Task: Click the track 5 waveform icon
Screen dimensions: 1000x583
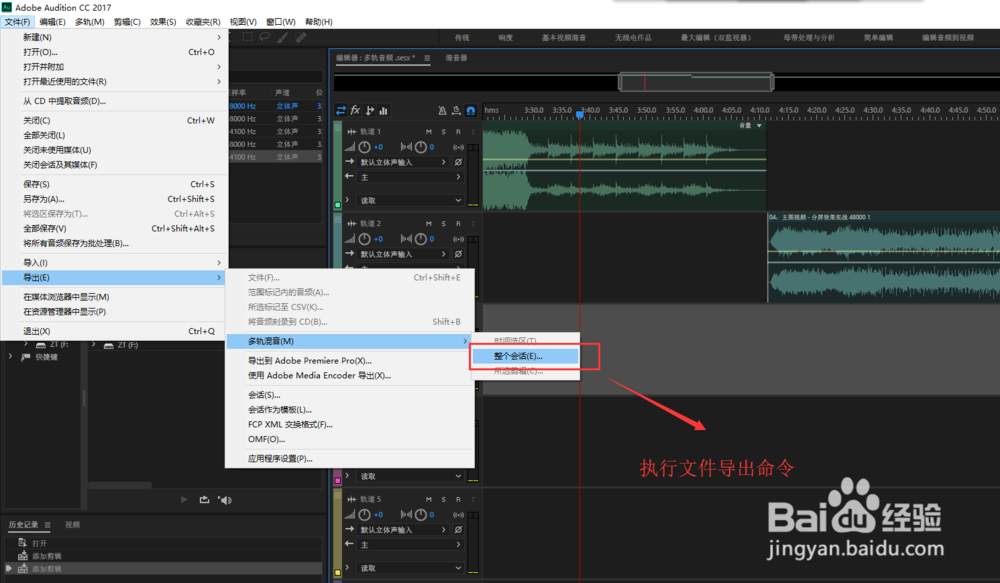Action: [x=351, y=499]
